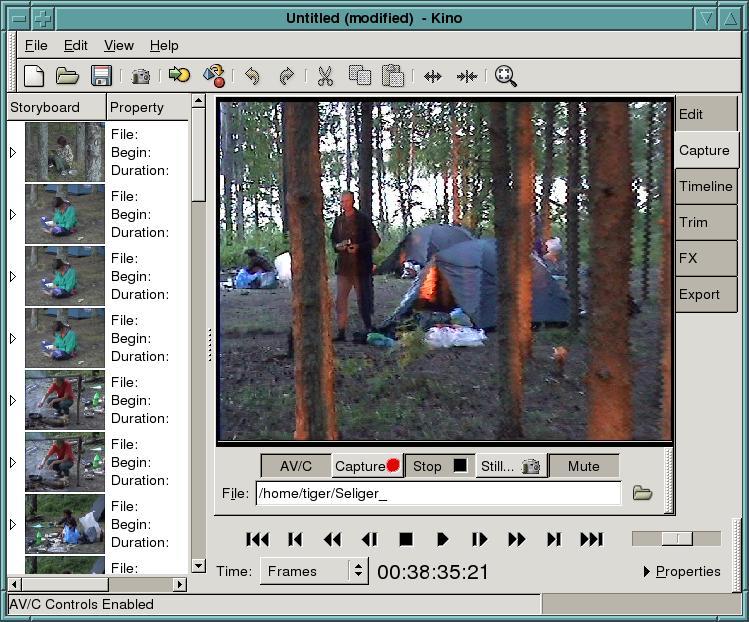This screenshot has height=622, width=749.
Task: Expand the Properties disclosure triangle
Action: (x=647, y=572)
